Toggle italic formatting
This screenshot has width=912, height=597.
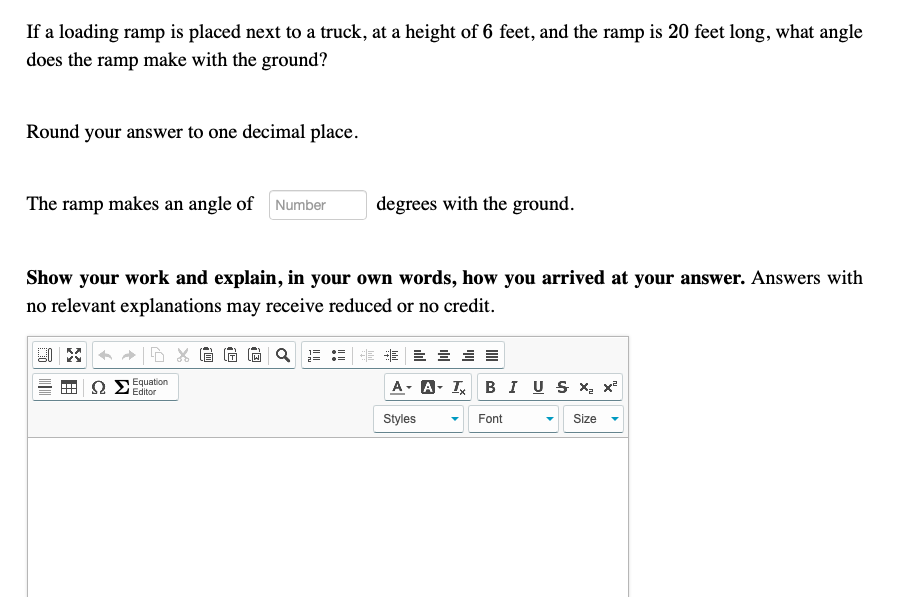click(512, 387)
